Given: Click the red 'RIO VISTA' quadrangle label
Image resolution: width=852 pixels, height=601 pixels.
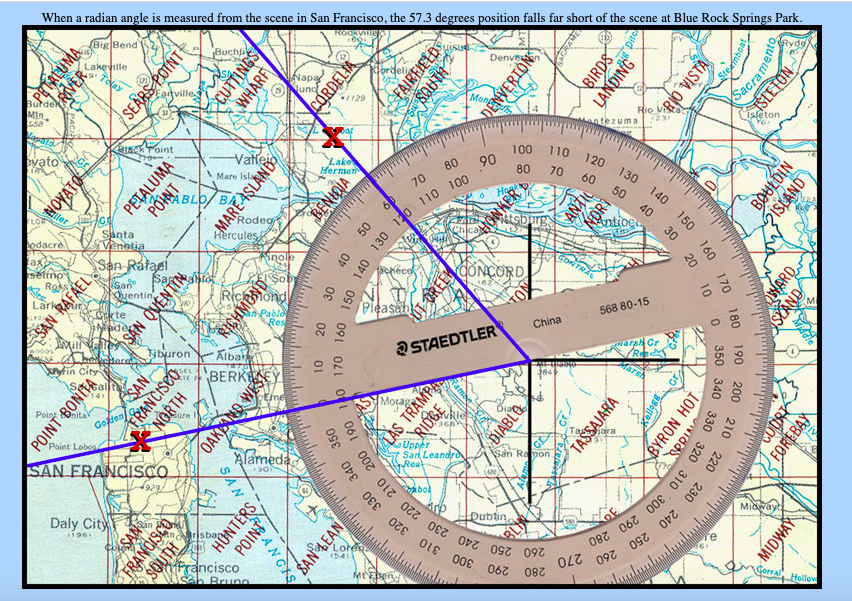Looking at the screenshot, I should [x=686, y=85].
